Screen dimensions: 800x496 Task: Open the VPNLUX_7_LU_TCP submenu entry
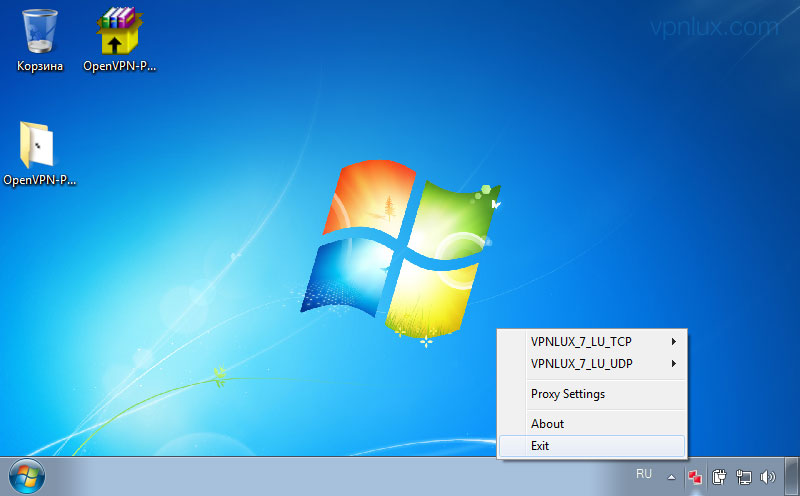click(593, 341)
